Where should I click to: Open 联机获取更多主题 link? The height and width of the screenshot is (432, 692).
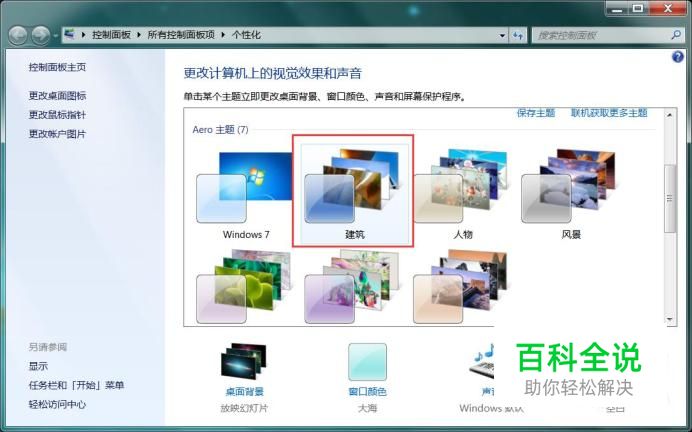[609, 113]
